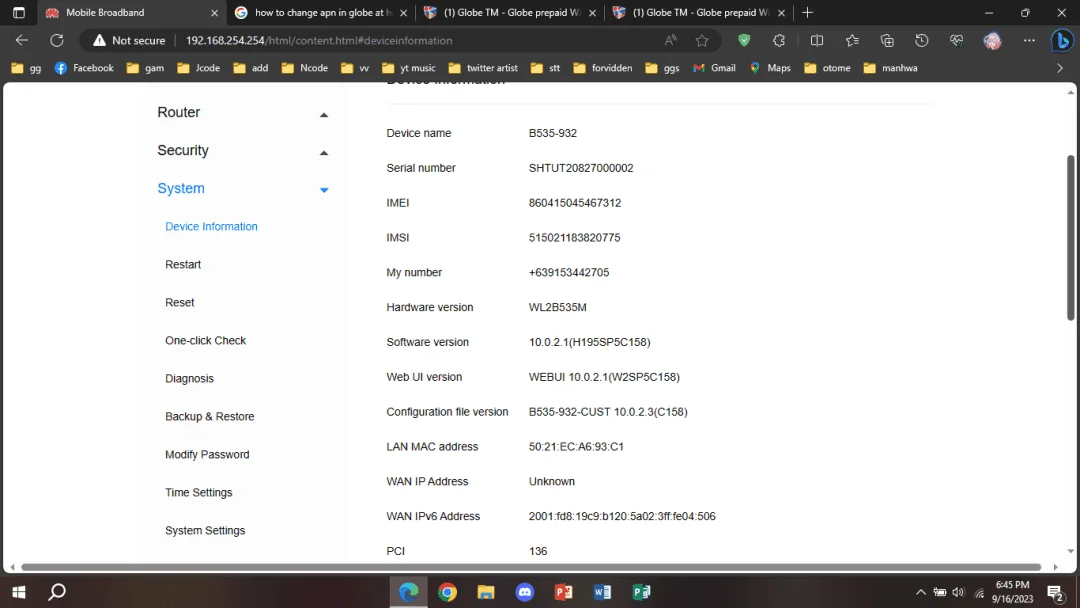This screenshot has width=1080, height=608.
Task: Open the Extensions puzzle icon
Action: (779, 41)
